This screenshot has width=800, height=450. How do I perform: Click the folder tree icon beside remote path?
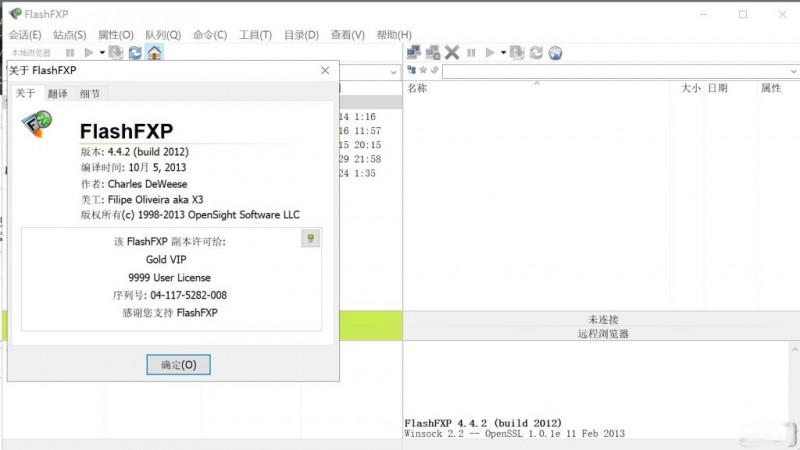pos(411,70)
